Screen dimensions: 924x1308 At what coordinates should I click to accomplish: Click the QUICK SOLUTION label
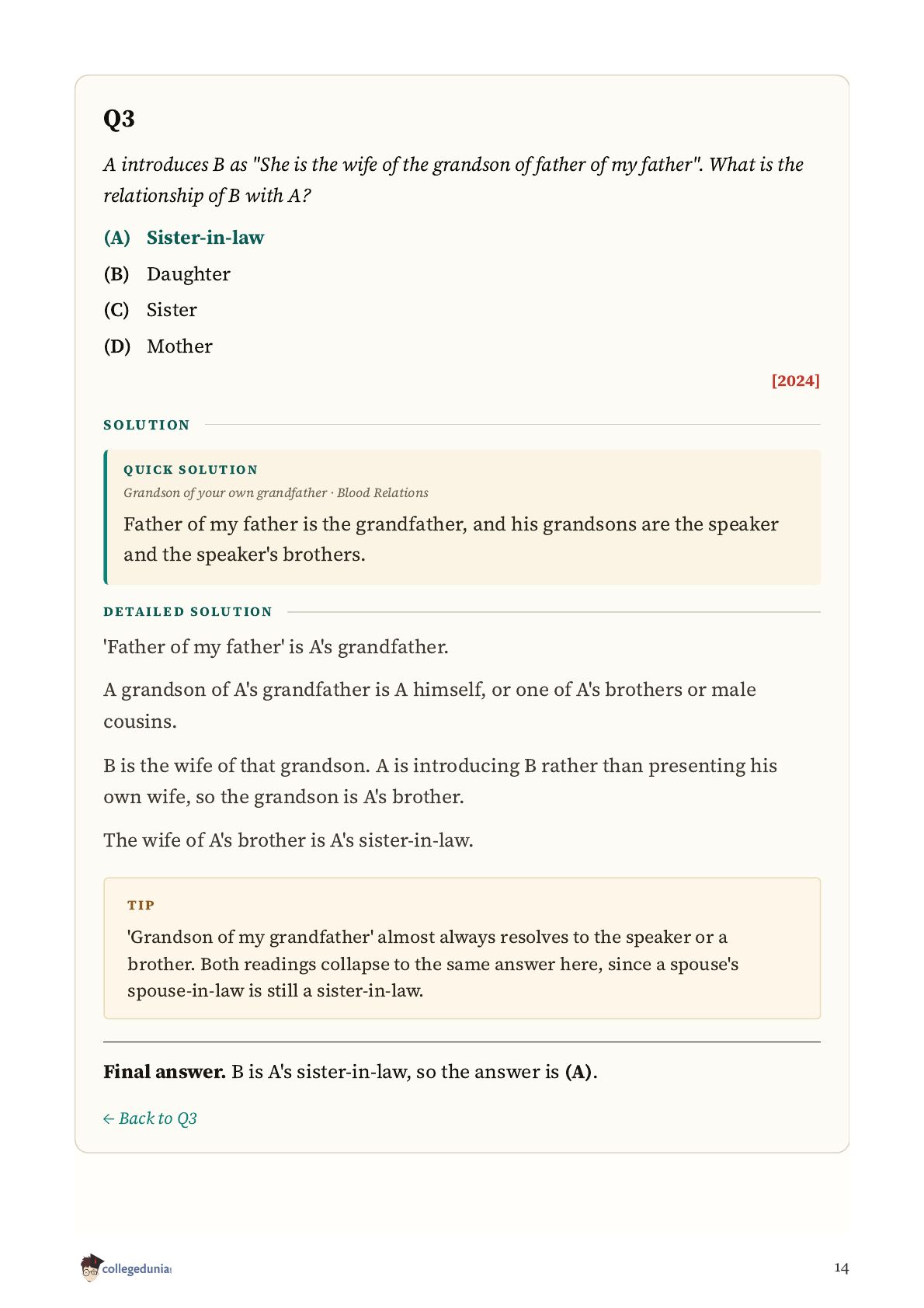click(190, 470)
